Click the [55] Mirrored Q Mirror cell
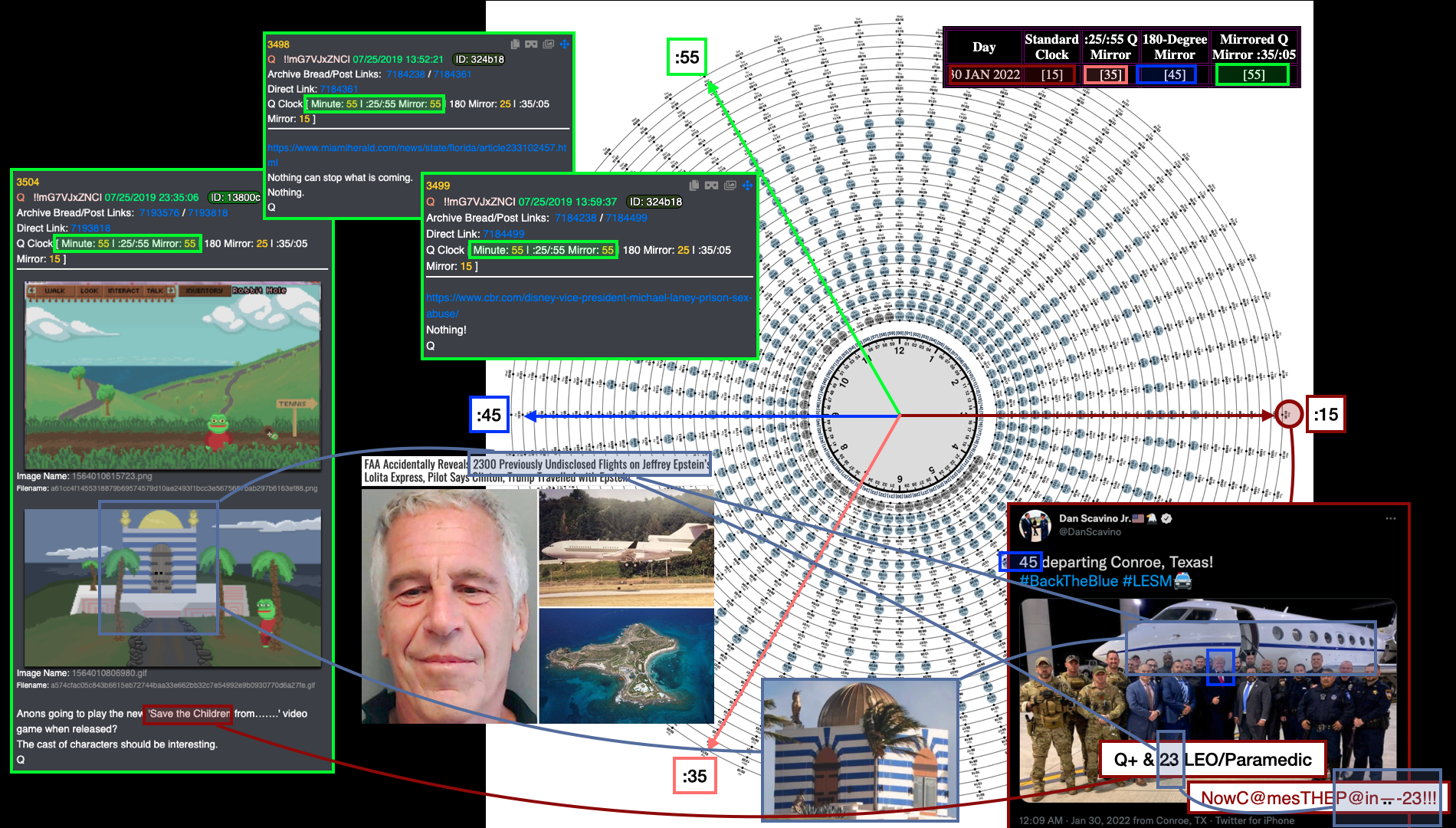Screen dimensions: 1456x828 coord(1254,74)
